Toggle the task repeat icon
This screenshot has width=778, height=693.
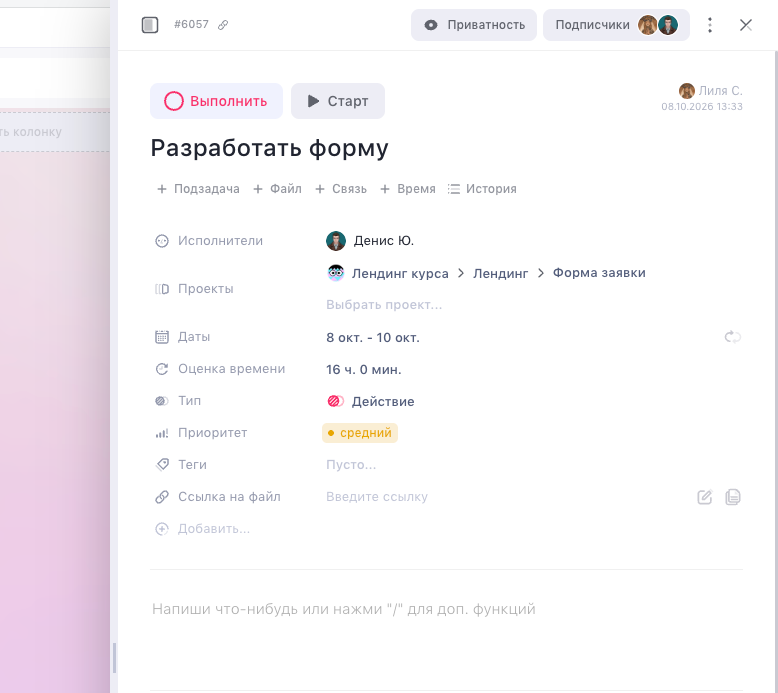point(733,337)
